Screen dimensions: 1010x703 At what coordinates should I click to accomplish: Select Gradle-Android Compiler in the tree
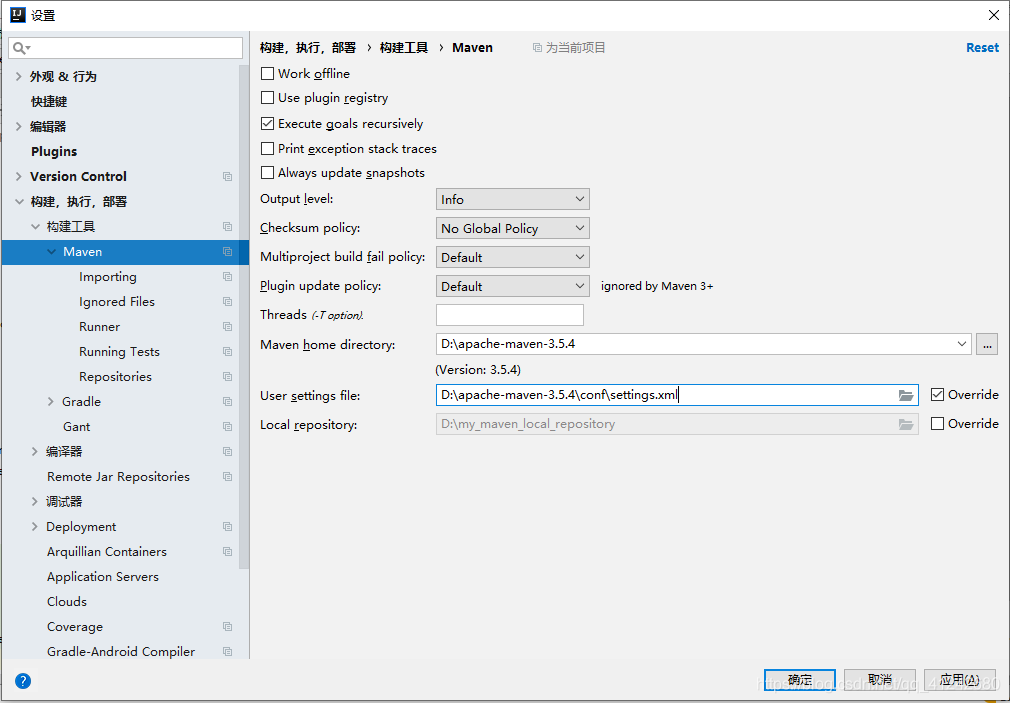[x=120, y=651]
